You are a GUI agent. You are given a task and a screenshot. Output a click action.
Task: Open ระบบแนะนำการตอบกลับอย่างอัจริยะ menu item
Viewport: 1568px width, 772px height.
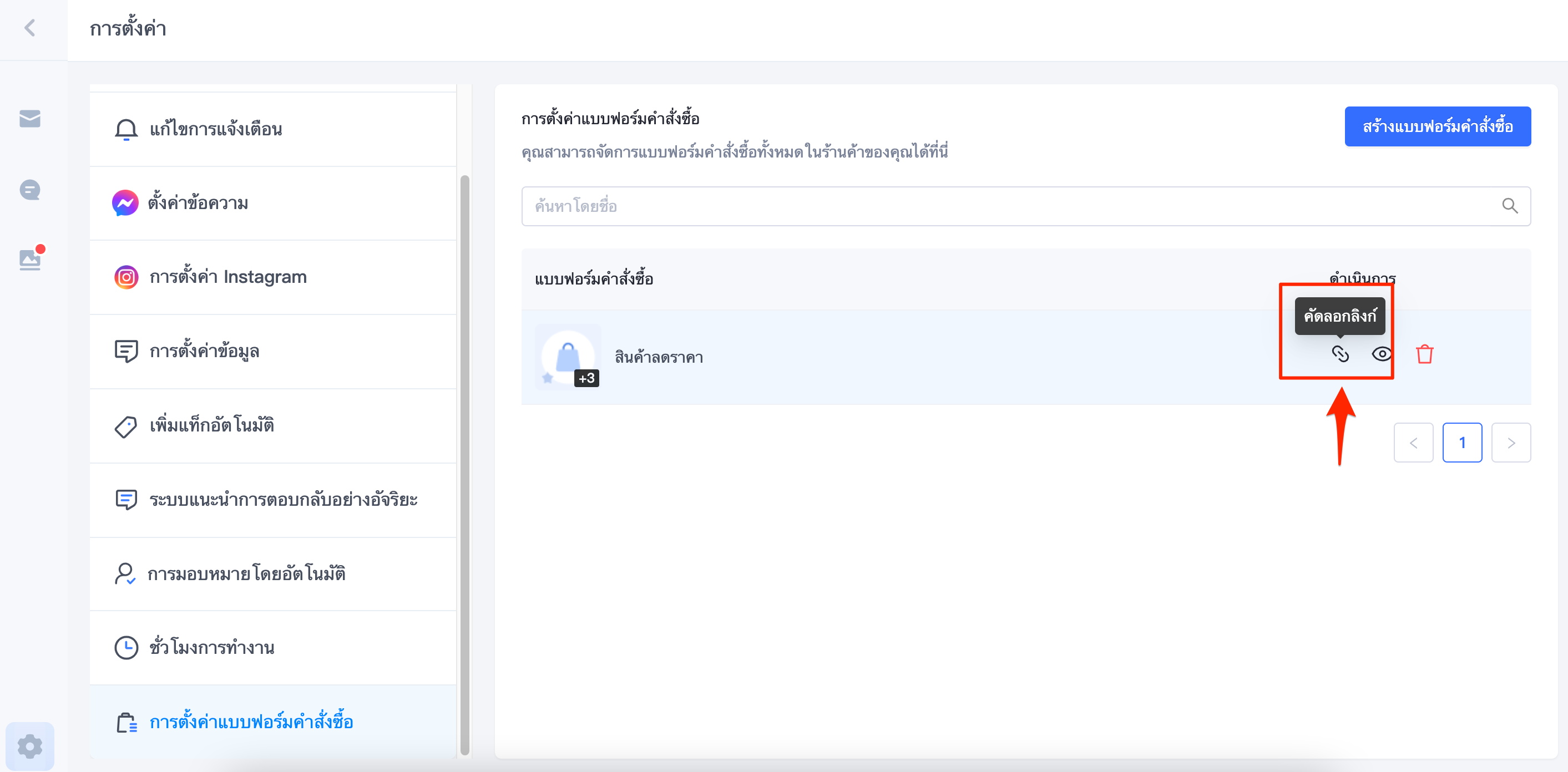(272, 500)
